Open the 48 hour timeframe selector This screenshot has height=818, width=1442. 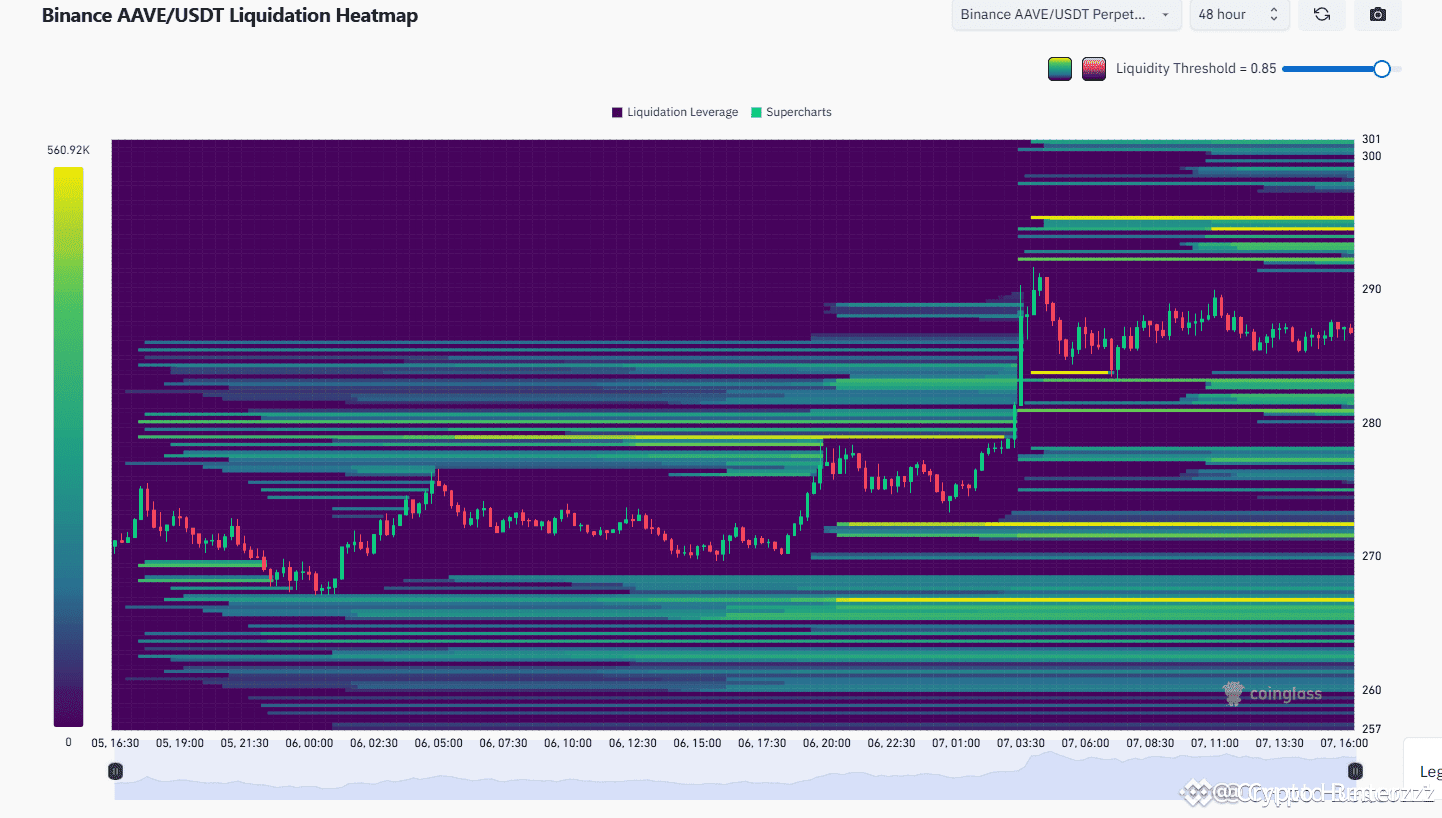pos(1238,14)
